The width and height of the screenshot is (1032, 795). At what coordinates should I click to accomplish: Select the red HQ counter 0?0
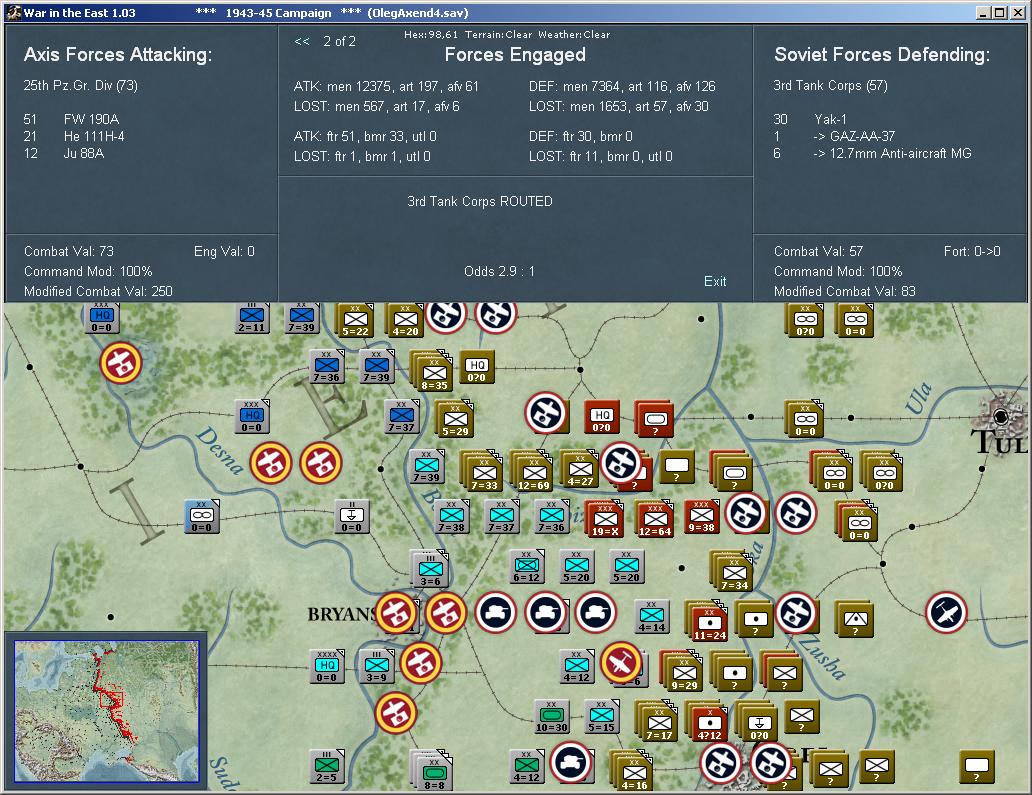tap(602, 417)
